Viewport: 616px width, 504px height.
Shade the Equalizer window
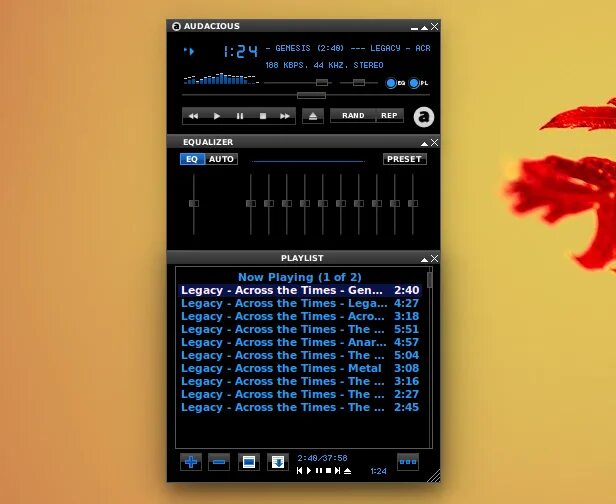point(424,143)
